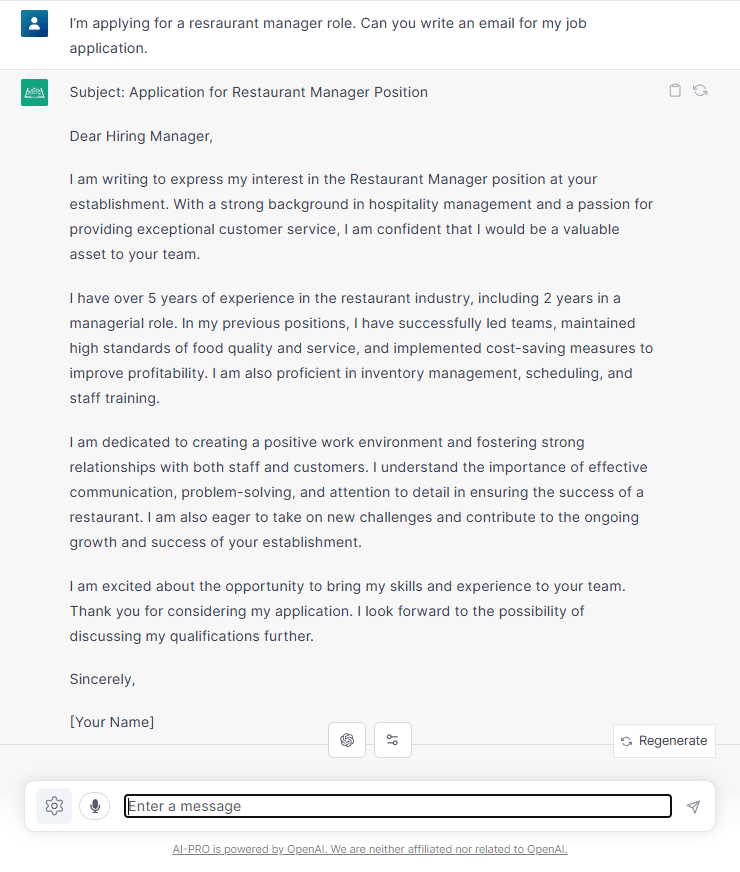Click inside the Enter a message field

(x=397, y=806)
